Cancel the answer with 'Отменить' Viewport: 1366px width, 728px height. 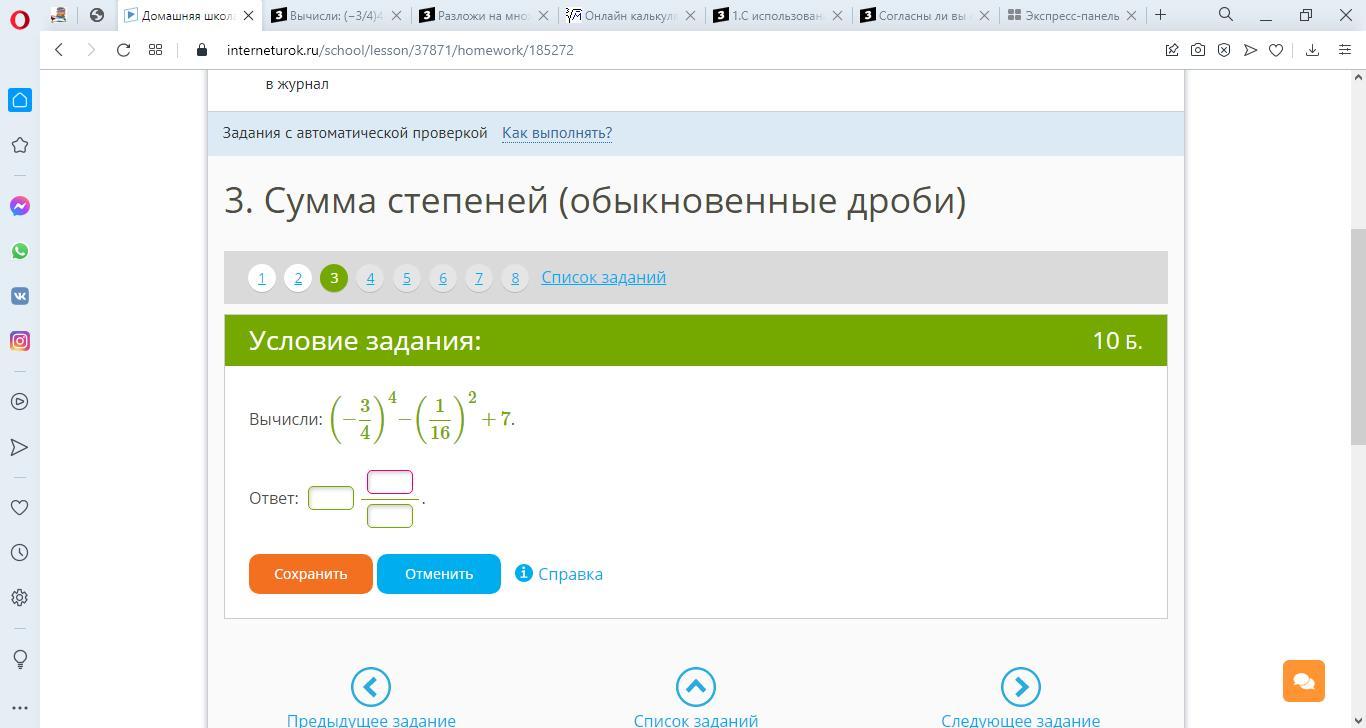click(x=439, y=574)
